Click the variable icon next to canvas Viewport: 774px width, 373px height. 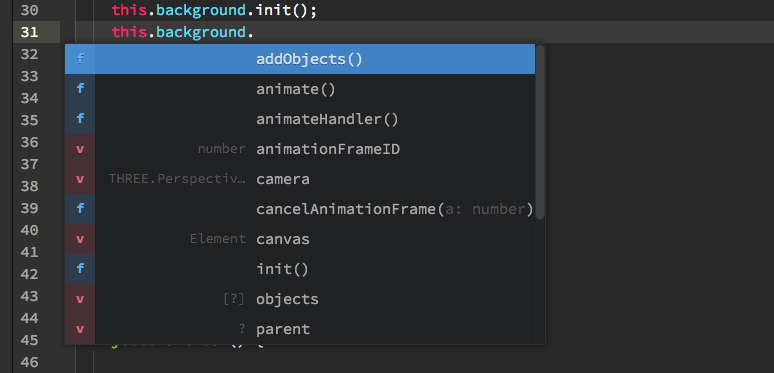point(80,239)
